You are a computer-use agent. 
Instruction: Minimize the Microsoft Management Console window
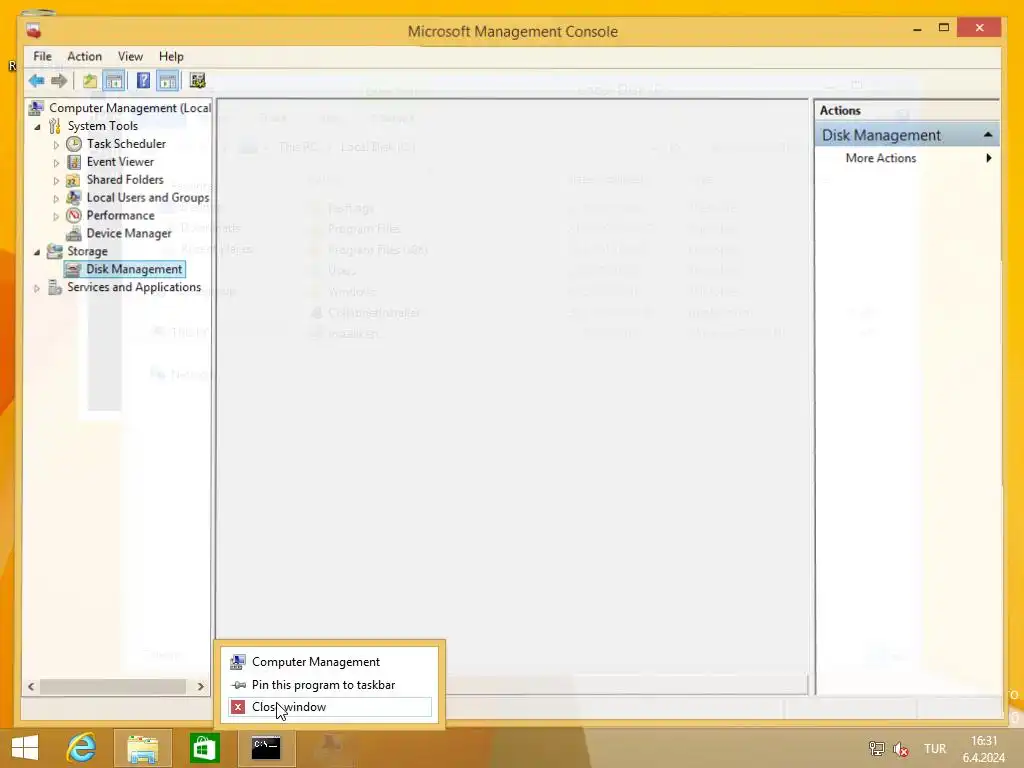(918, 29)
